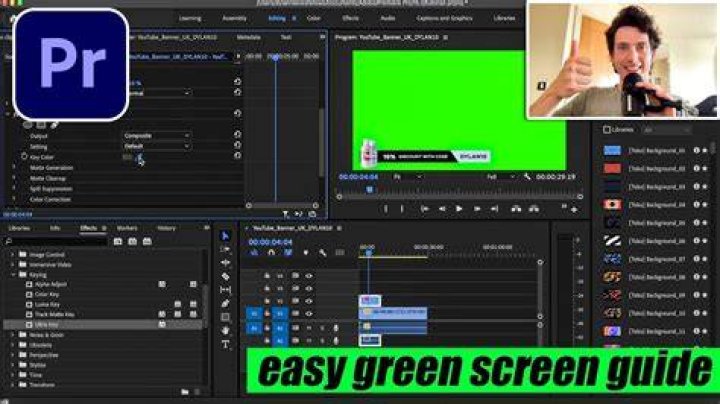Screen dimensions: 720x404
Task: Select the Type tool
Action: click(225, 344)
